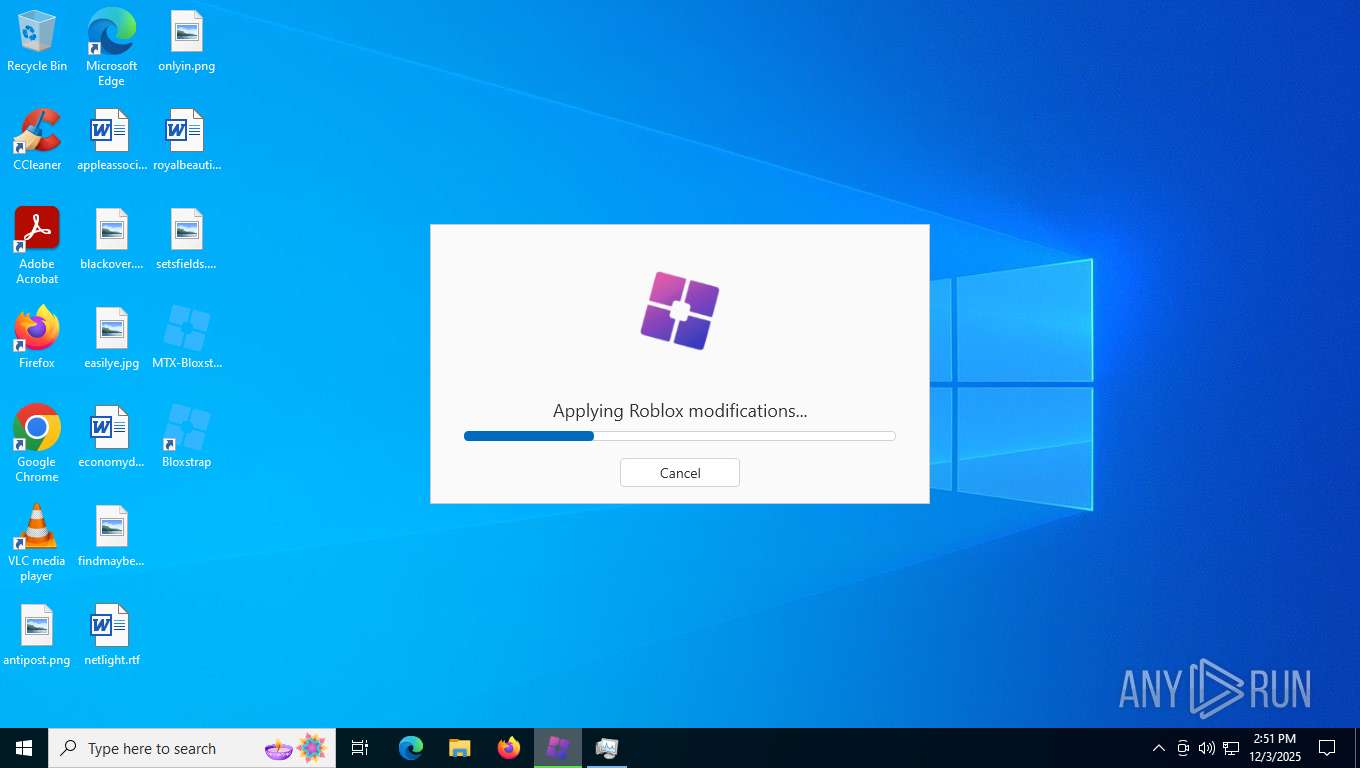Select the onlyin.png desktop file
This screenshot has width=1360, height=768.
point(186,42)
